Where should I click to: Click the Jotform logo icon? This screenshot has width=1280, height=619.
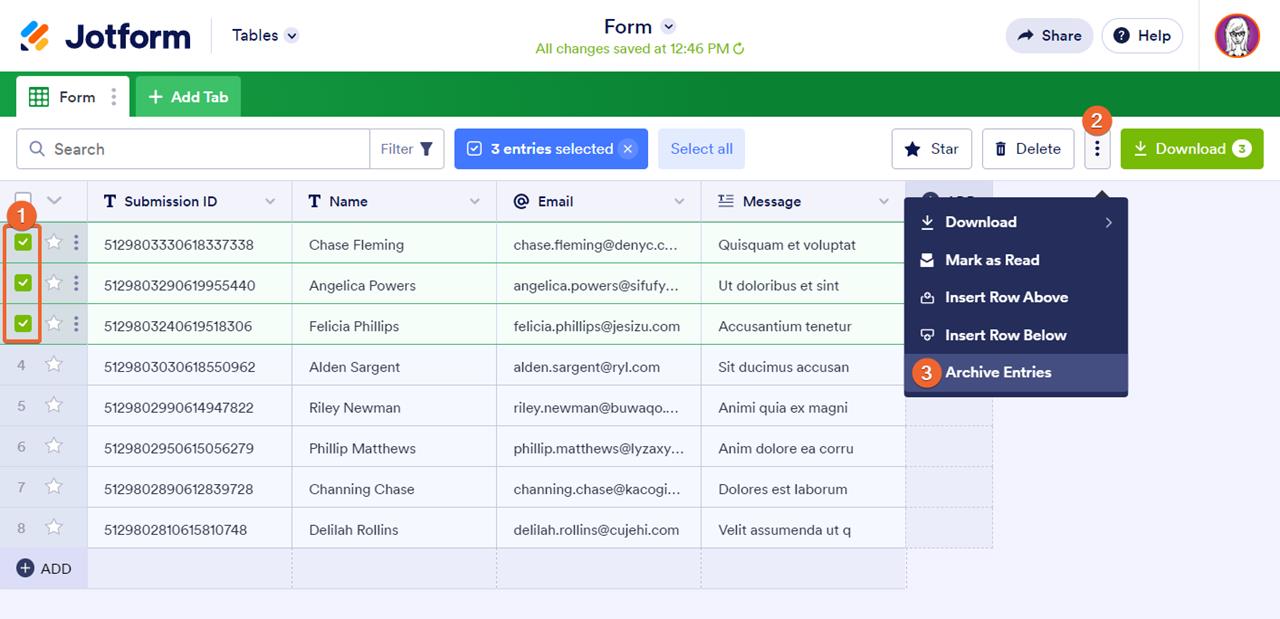[x=35, y=37]
